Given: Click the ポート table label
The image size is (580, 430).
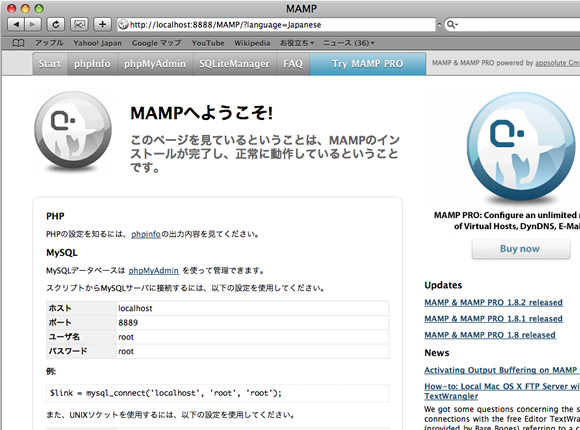Looking at the screenshot, I should pyautogui.click(x=60, y=323).
